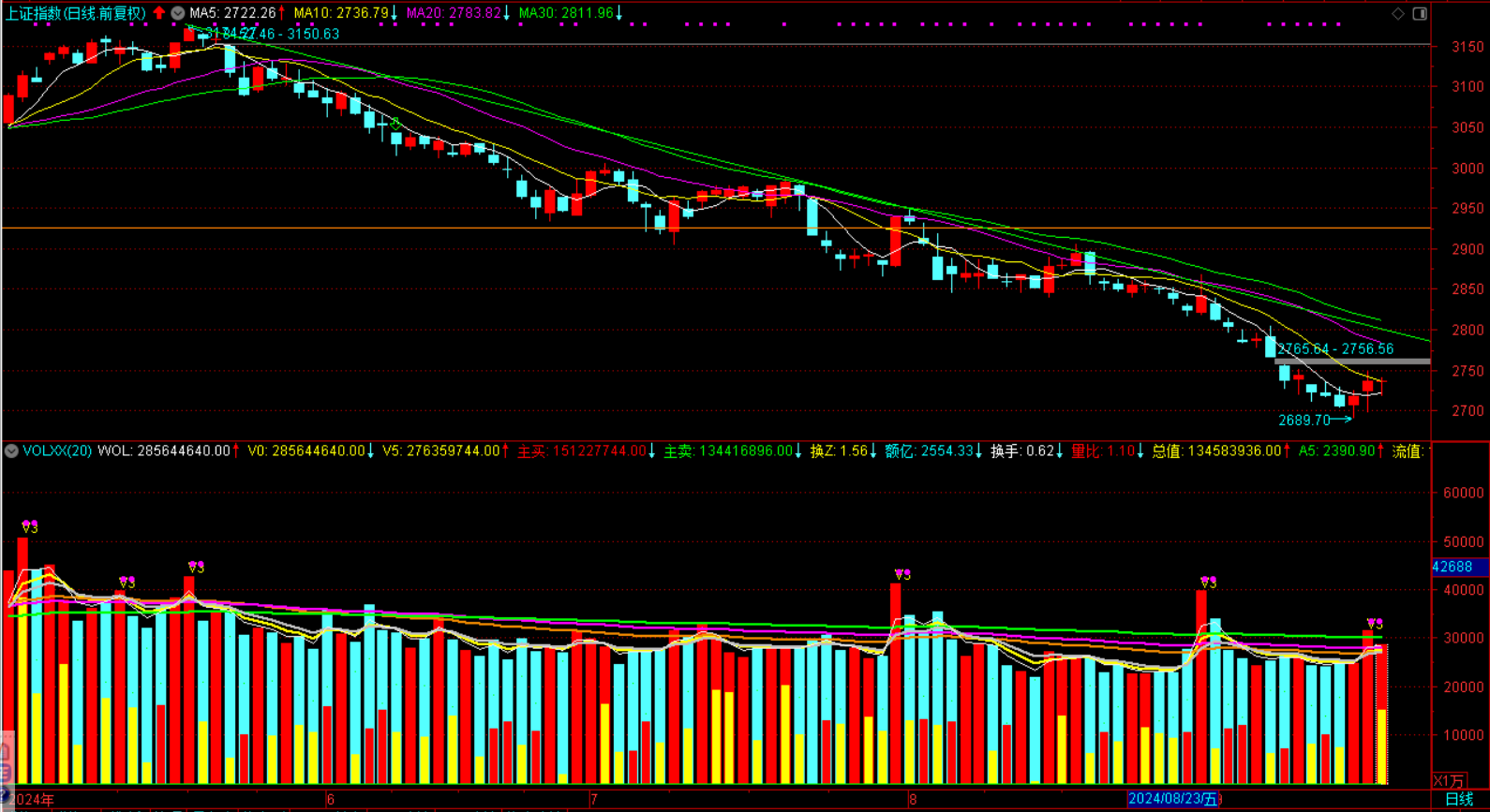Open the main chart indicator dropdown circle
1490x812 pixels.
point(177,13)
